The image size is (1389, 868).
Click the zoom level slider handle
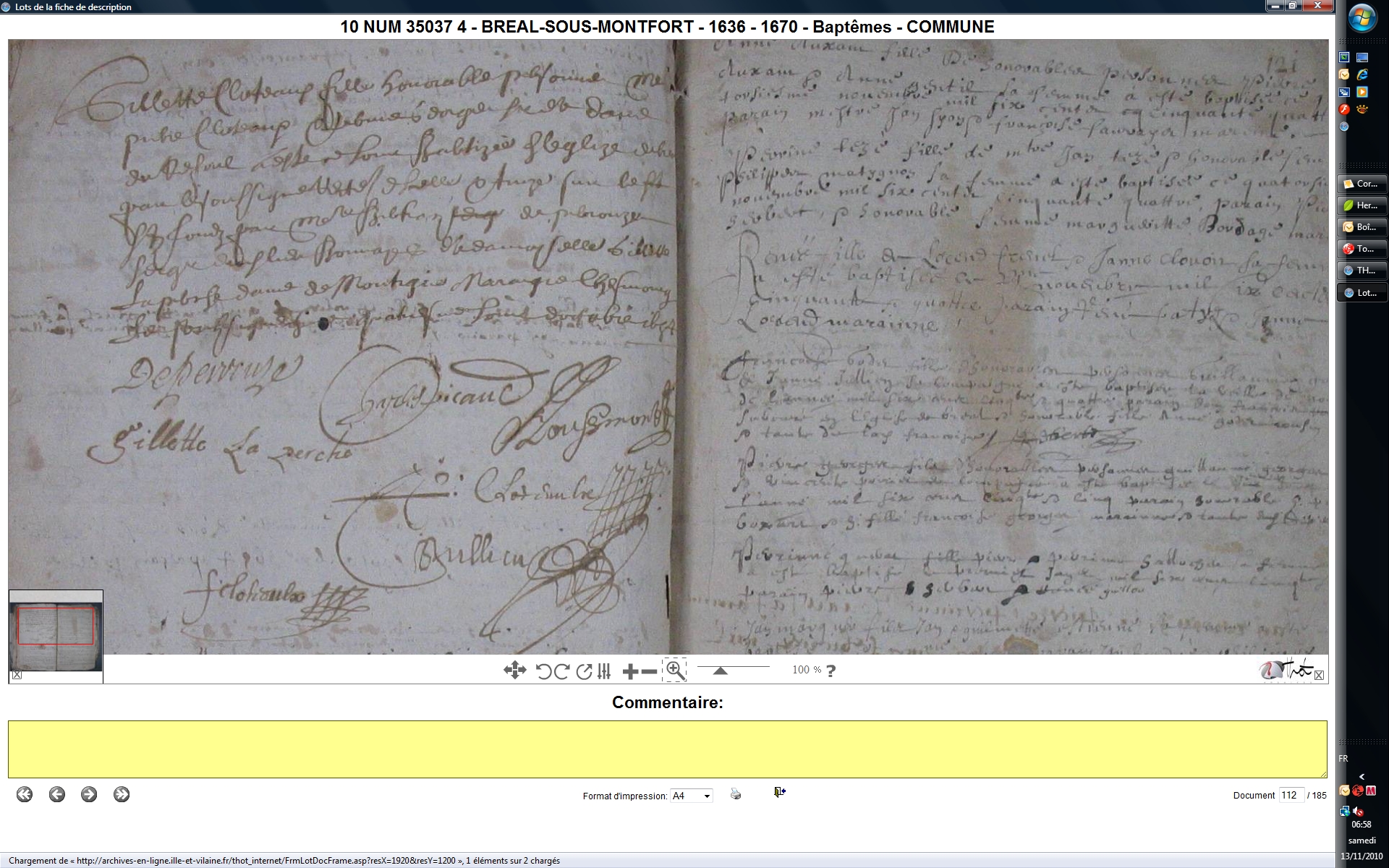pyautogui.click(x=720, y=671)
